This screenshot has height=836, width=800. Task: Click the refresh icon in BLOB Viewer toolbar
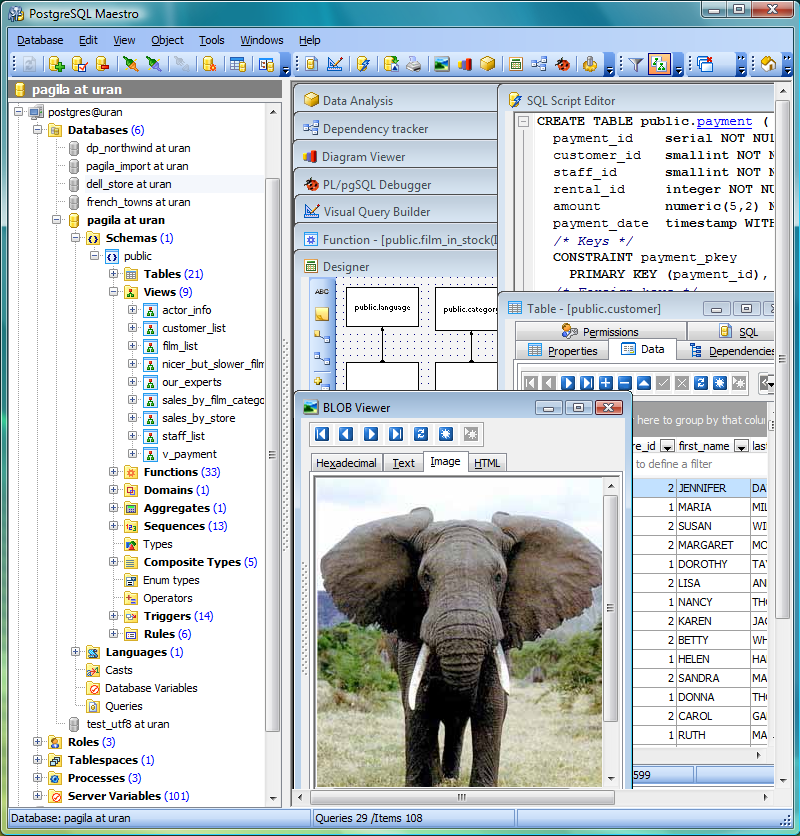click(421, 434)
